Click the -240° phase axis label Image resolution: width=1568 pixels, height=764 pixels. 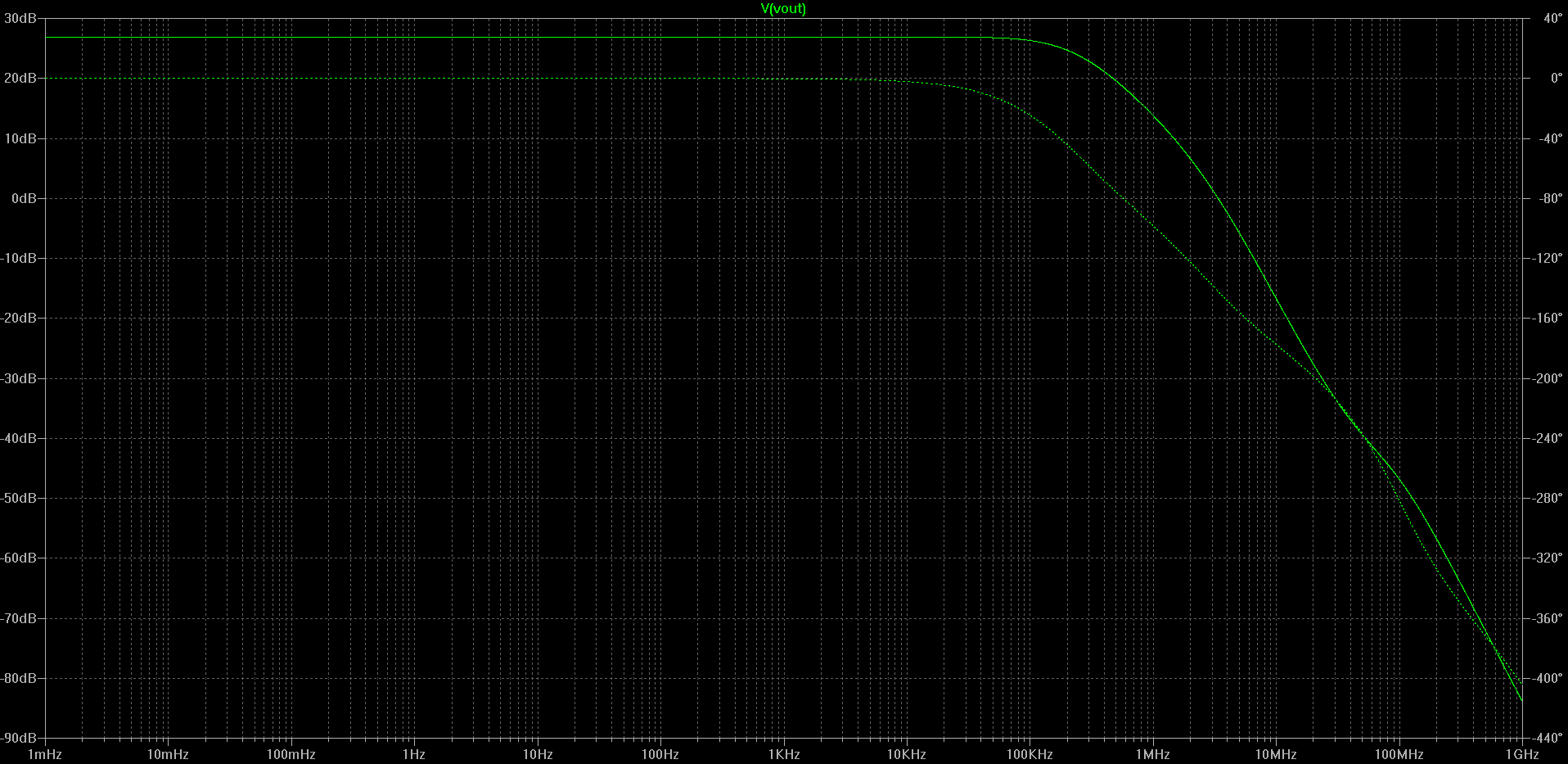tap(1547, 438)
